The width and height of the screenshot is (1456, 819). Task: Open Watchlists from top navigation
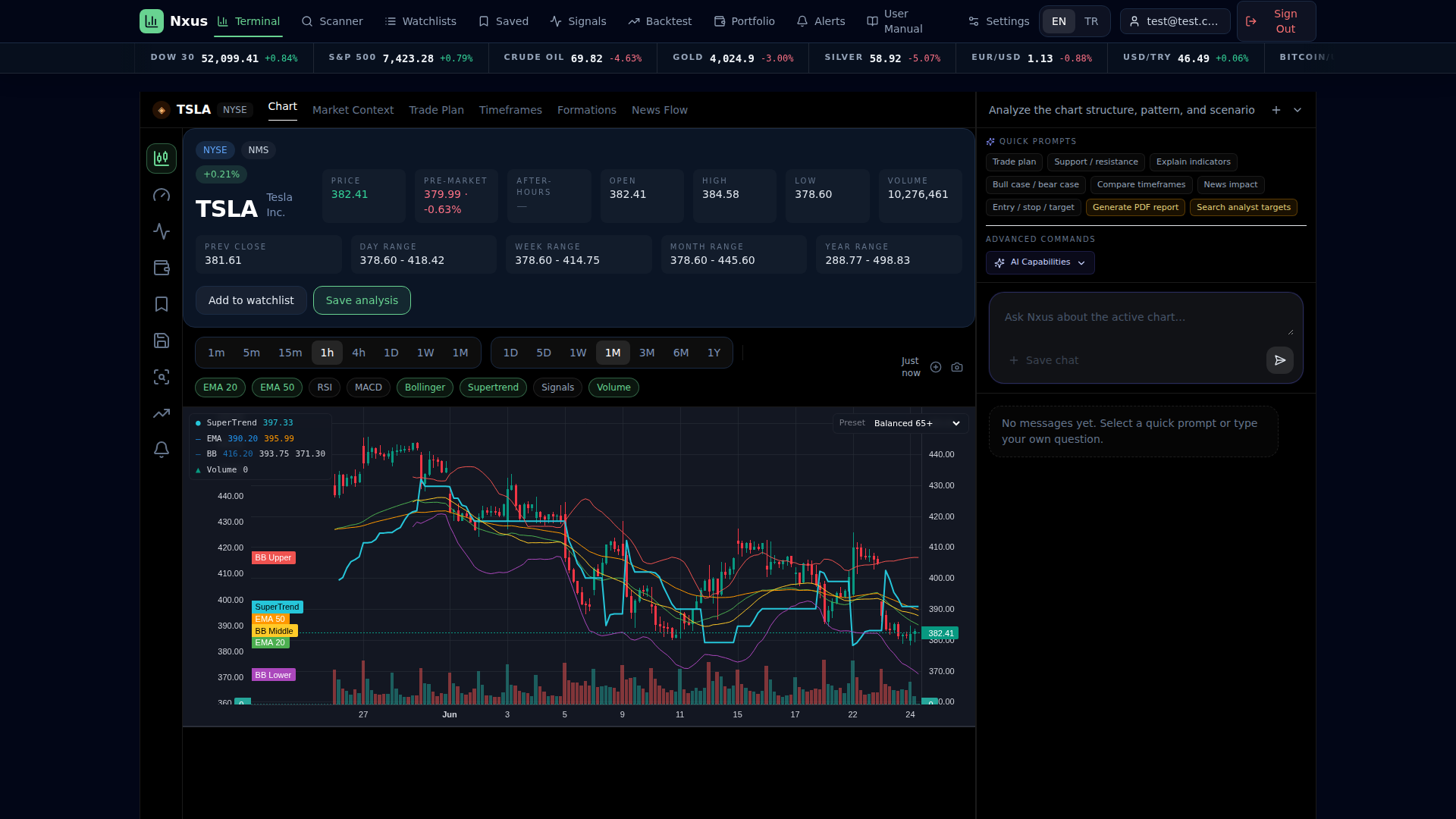tap(420, 21)
